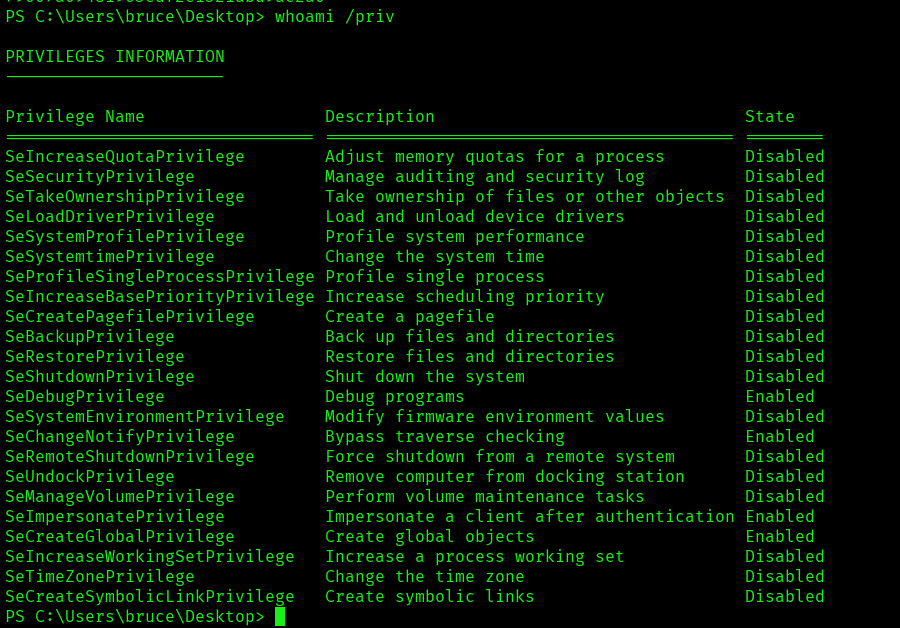The image size is (900, 628).
Task: Click the 'Privilege Name' column header
Action: tap(75, 117)
